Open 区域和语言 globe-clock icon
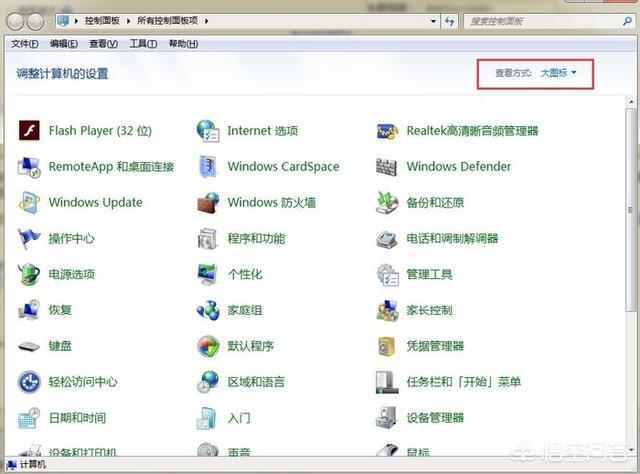 (208, 382)
